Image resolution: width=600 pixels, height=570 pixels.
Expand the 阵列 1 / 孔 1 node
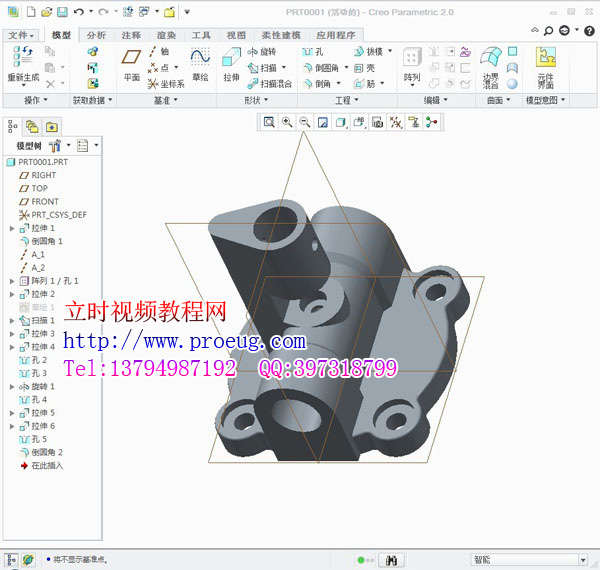point(12,281)
